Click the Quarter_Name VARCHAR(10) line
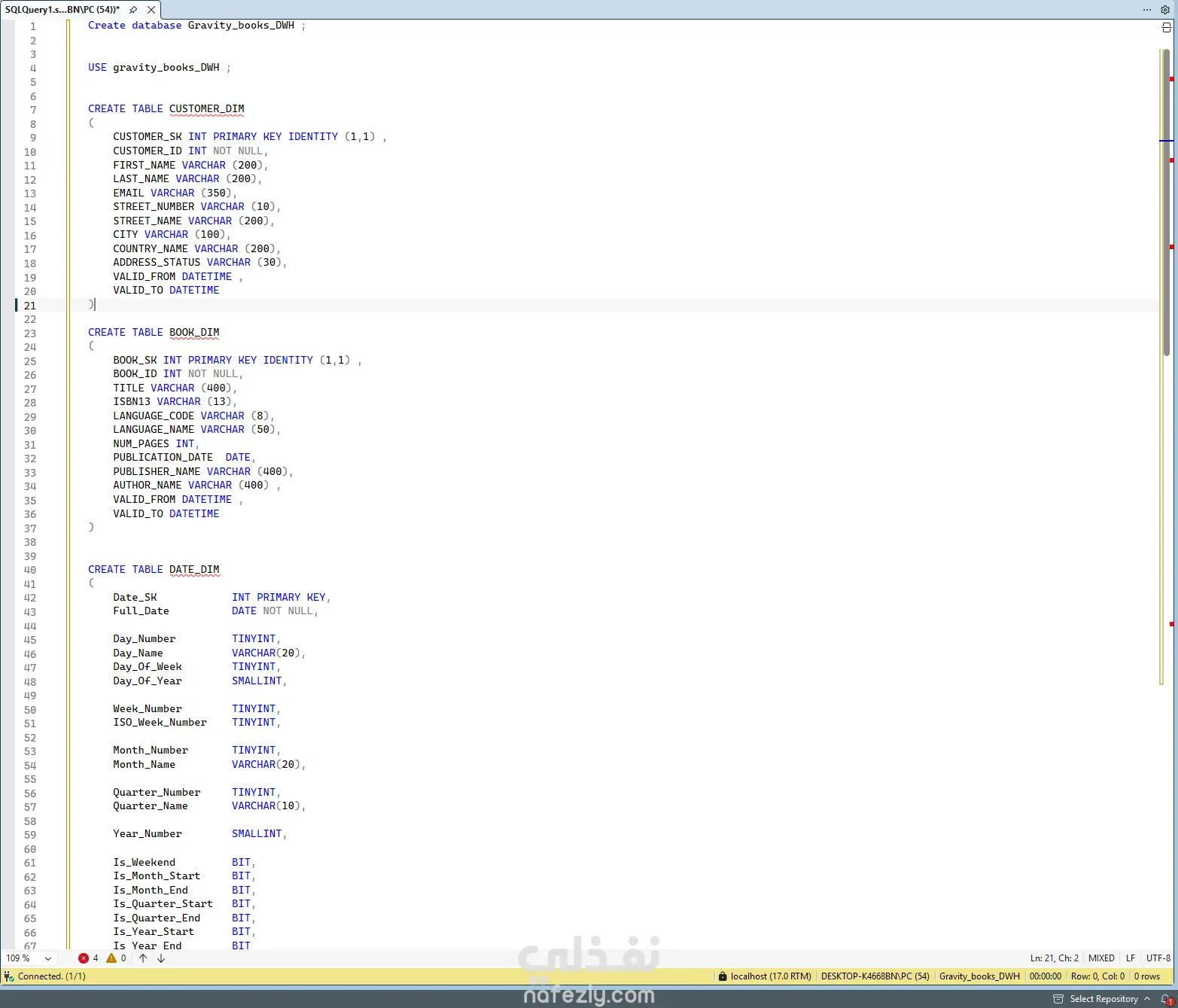 pyautogui.click(x=209, y=806)
